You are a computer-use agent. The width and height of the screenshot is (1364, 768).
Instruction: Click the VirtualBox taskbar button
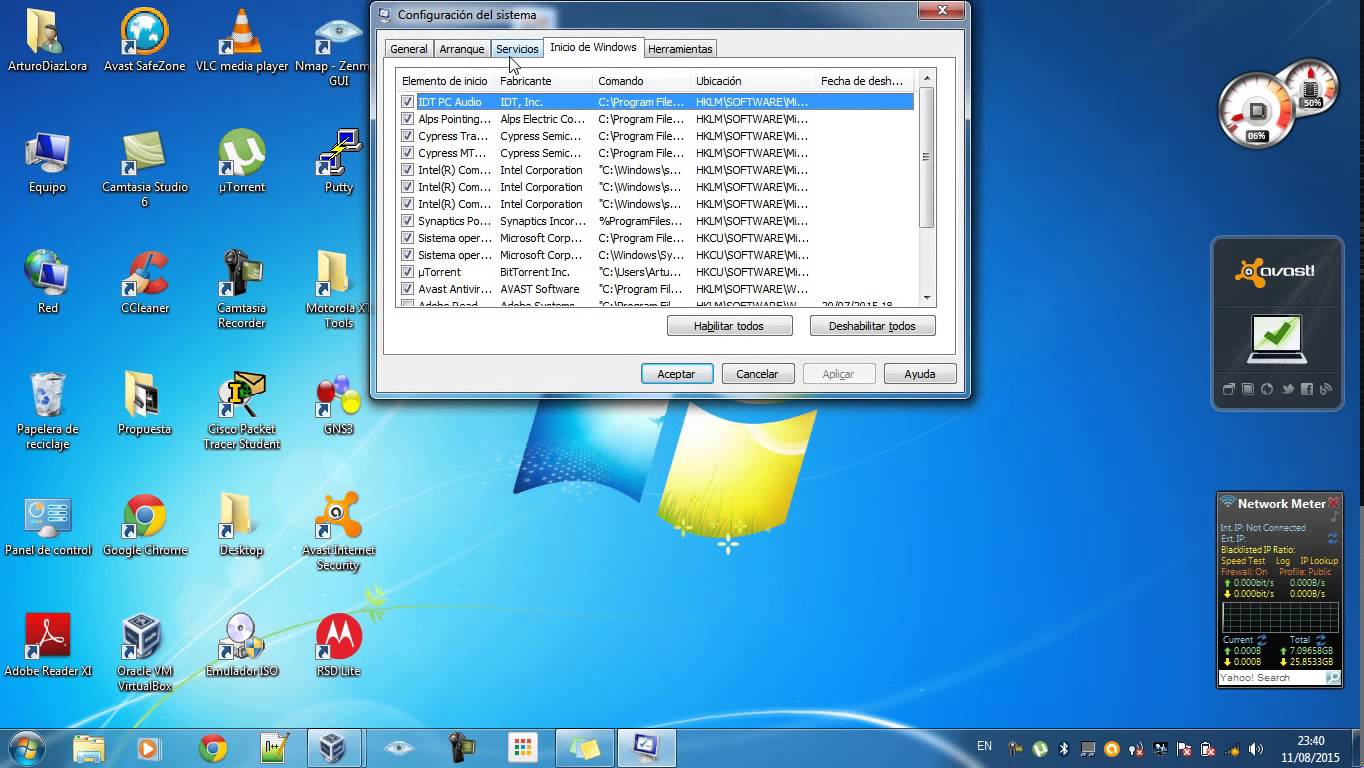coord(333,748)
